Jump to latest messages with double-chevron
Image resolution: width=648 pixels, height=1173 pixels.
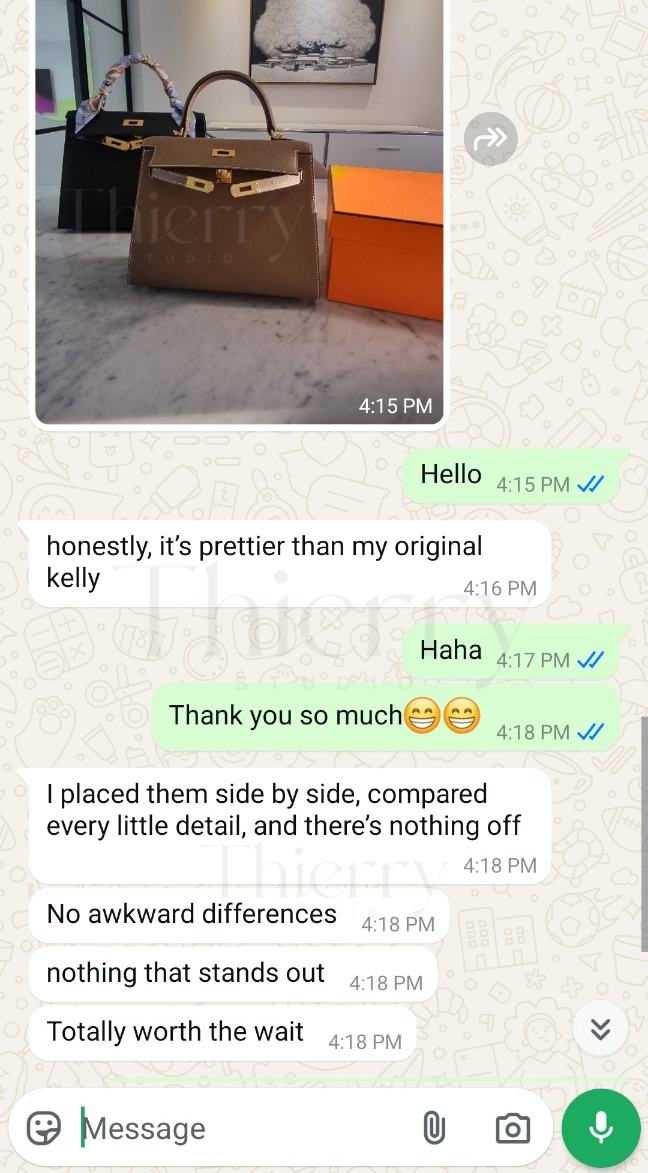(599, 1029)
